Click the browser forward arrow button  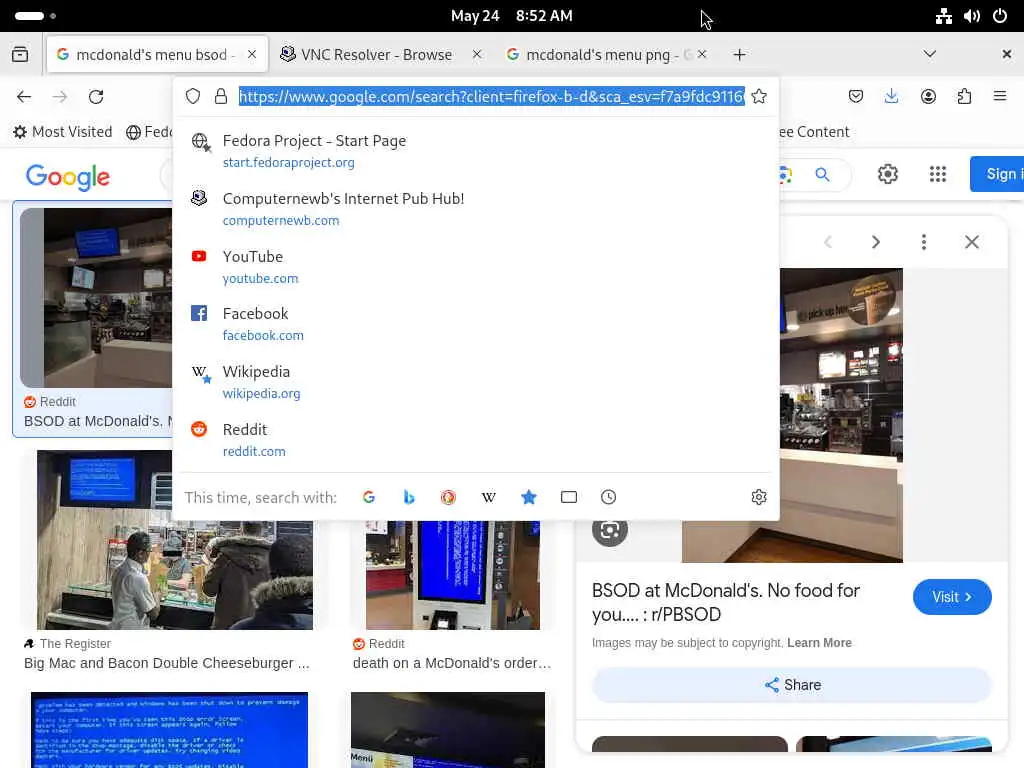60,97
